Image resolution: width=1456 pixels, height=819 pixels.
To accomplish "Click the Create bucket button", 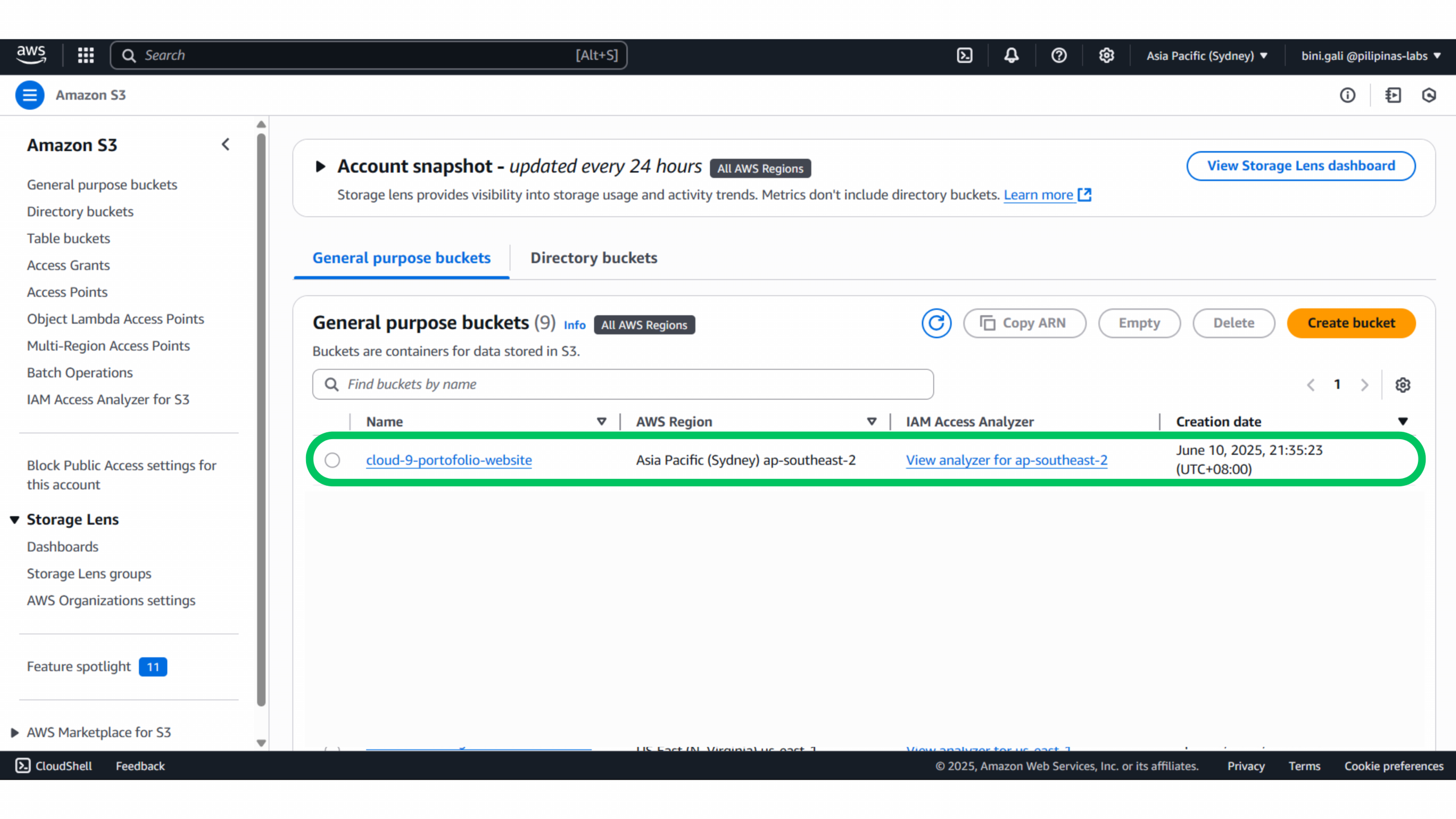I will pyautogui.click(x=1351, y=323).
